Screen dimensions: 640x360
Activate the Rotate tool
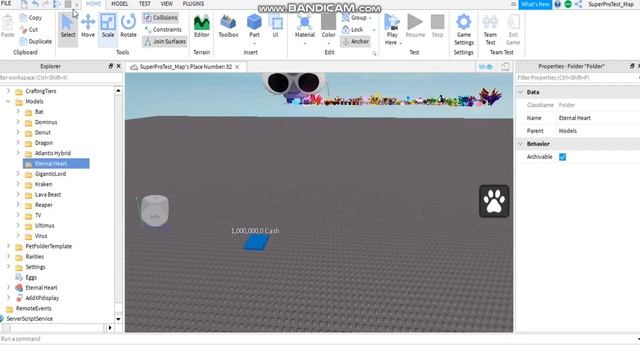(x=128, y=26)
